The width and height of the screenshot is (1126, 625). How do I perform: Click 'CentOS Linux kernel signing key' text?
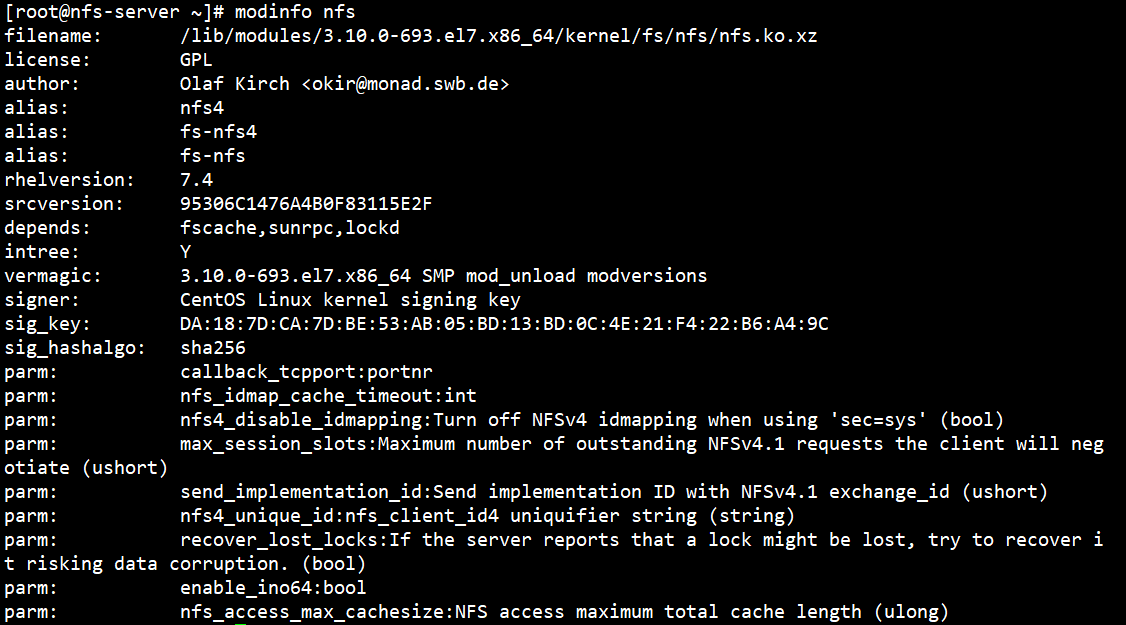(x=350, y=300)
